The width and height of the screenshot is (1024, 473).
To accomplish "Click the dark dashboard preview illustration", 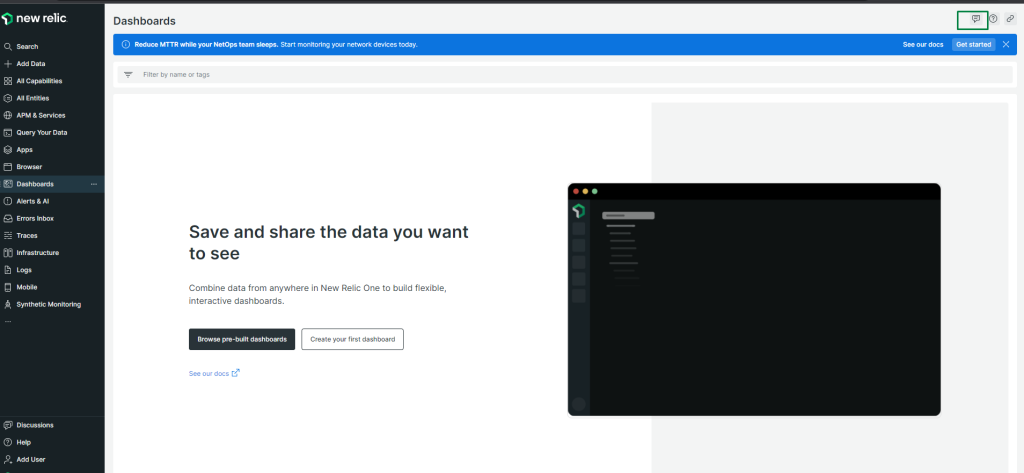I will (754, 299).
